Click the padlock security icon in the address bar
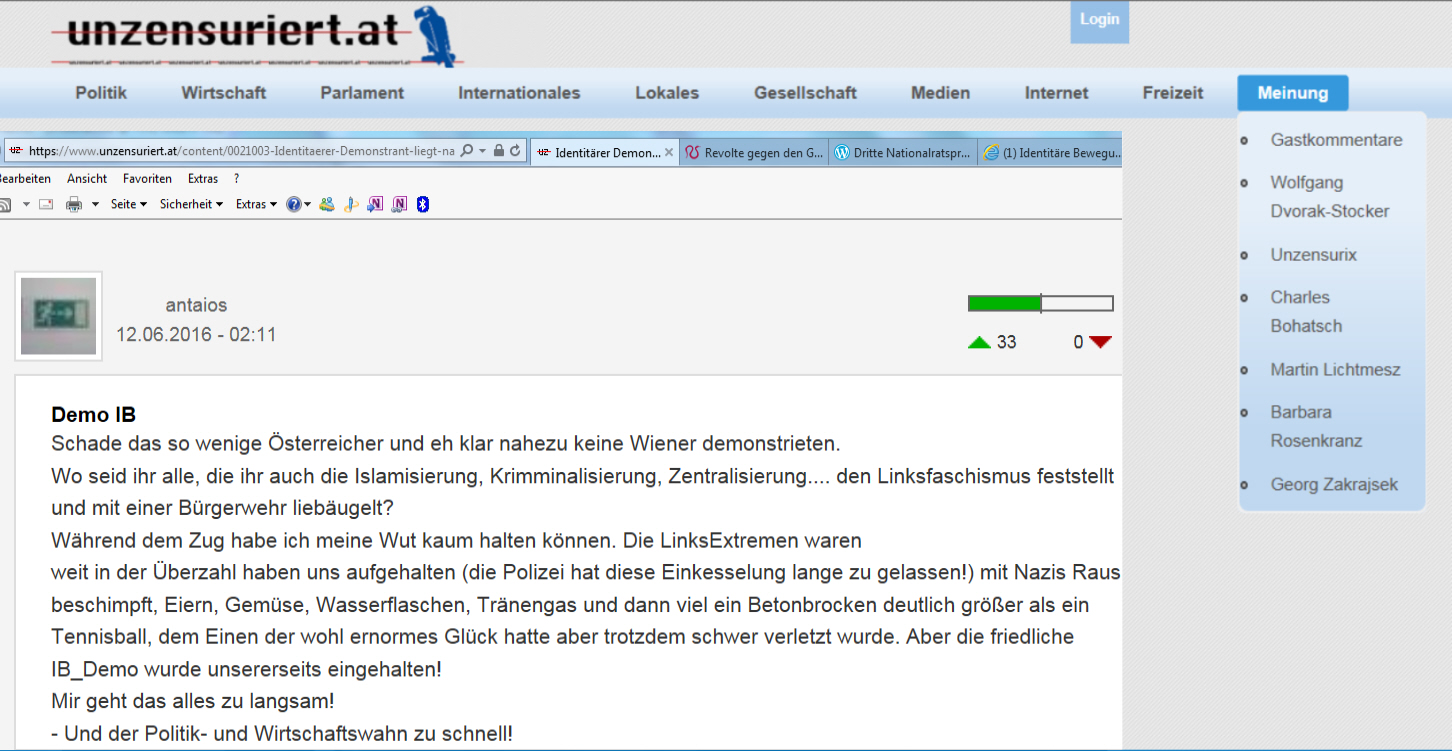This screenshot has height=751, width=1452. (x=499, y=151)
